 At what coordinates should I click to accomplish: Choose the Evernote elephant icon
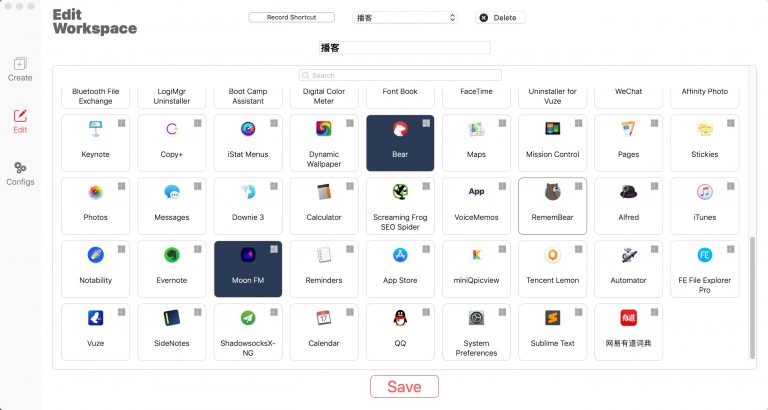(x=171, y=255)
